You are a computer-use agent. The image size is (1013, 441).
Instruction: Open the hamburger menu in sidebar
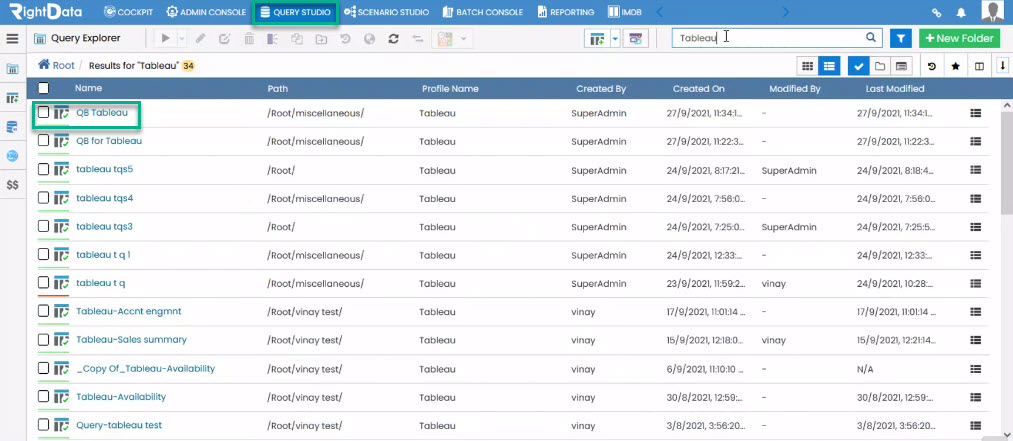(12, 38)
